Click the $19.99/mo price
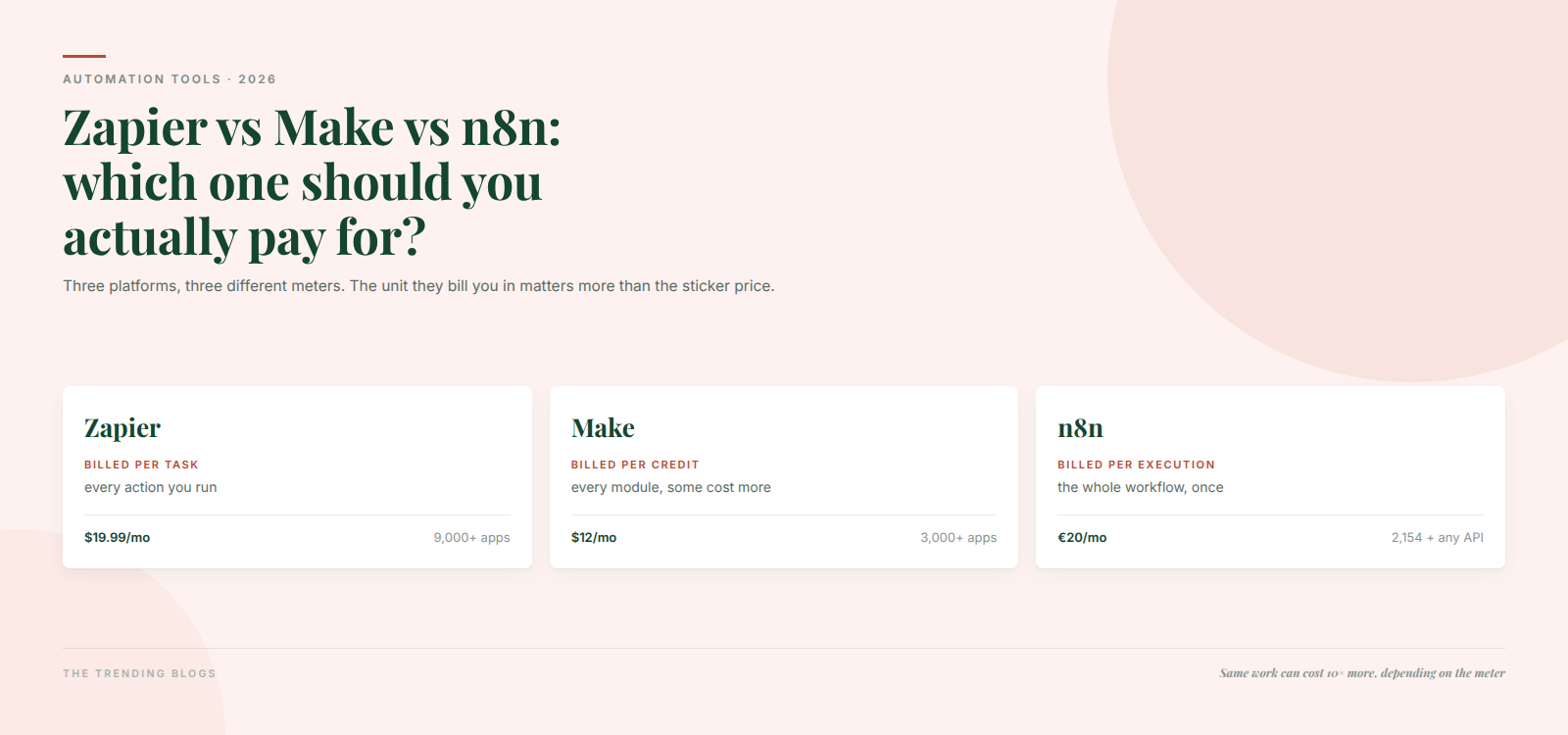Viewport: 1568px width, 735px height. [118, 538]
